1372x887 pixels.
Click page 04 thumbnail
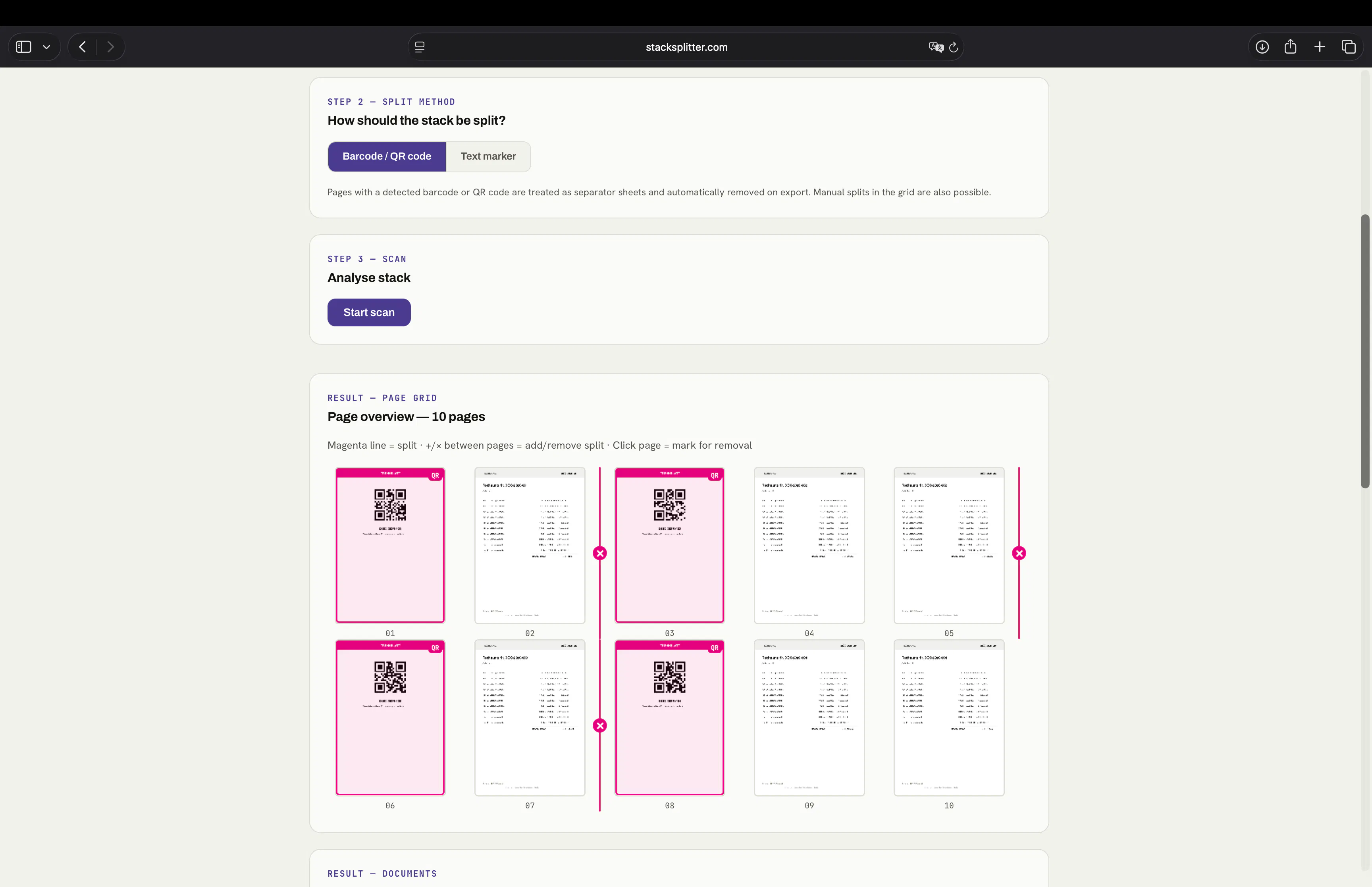click(x=809, y=545)
